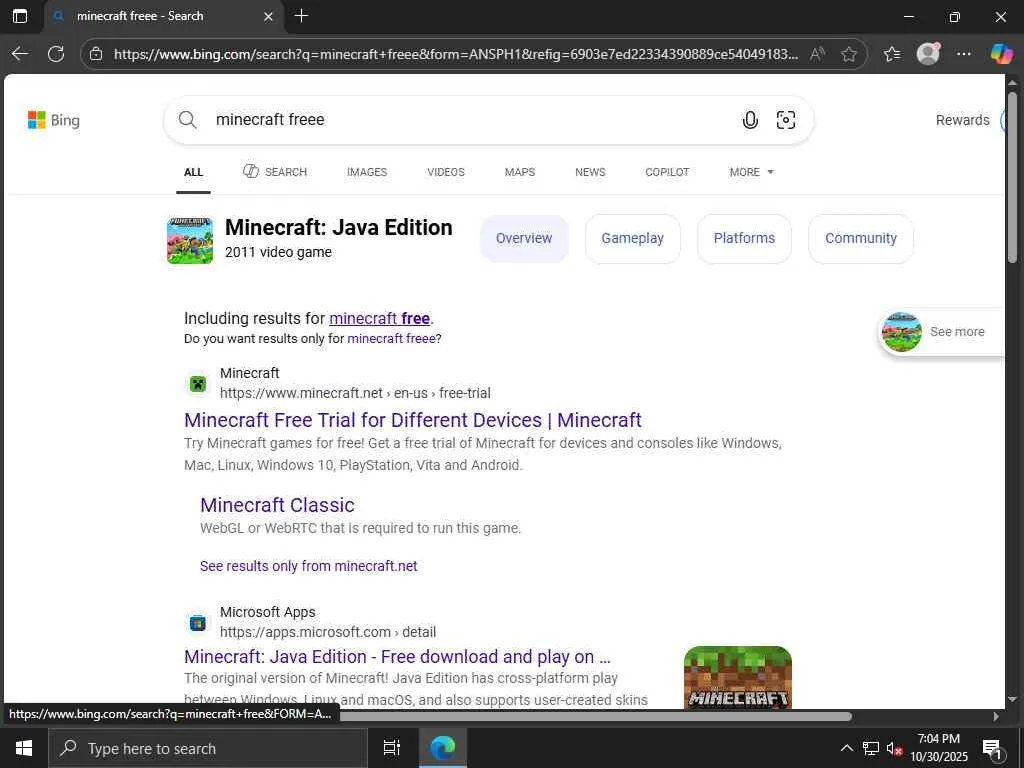Select the Overview pill
Viewport: 1024px width, 768px height.
point(524,238)
